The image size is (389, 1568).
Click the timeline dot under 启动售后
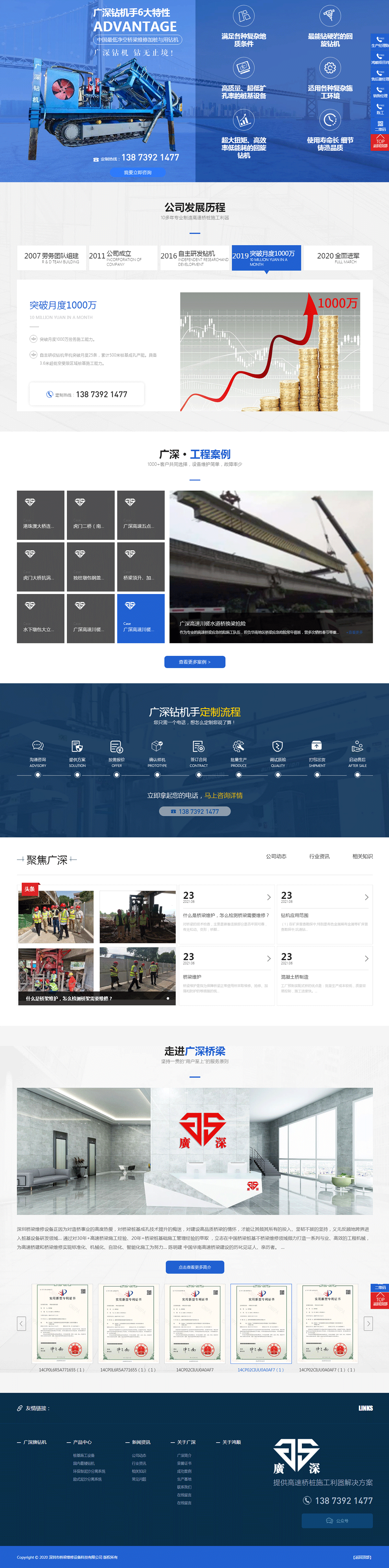coord(357,775)
